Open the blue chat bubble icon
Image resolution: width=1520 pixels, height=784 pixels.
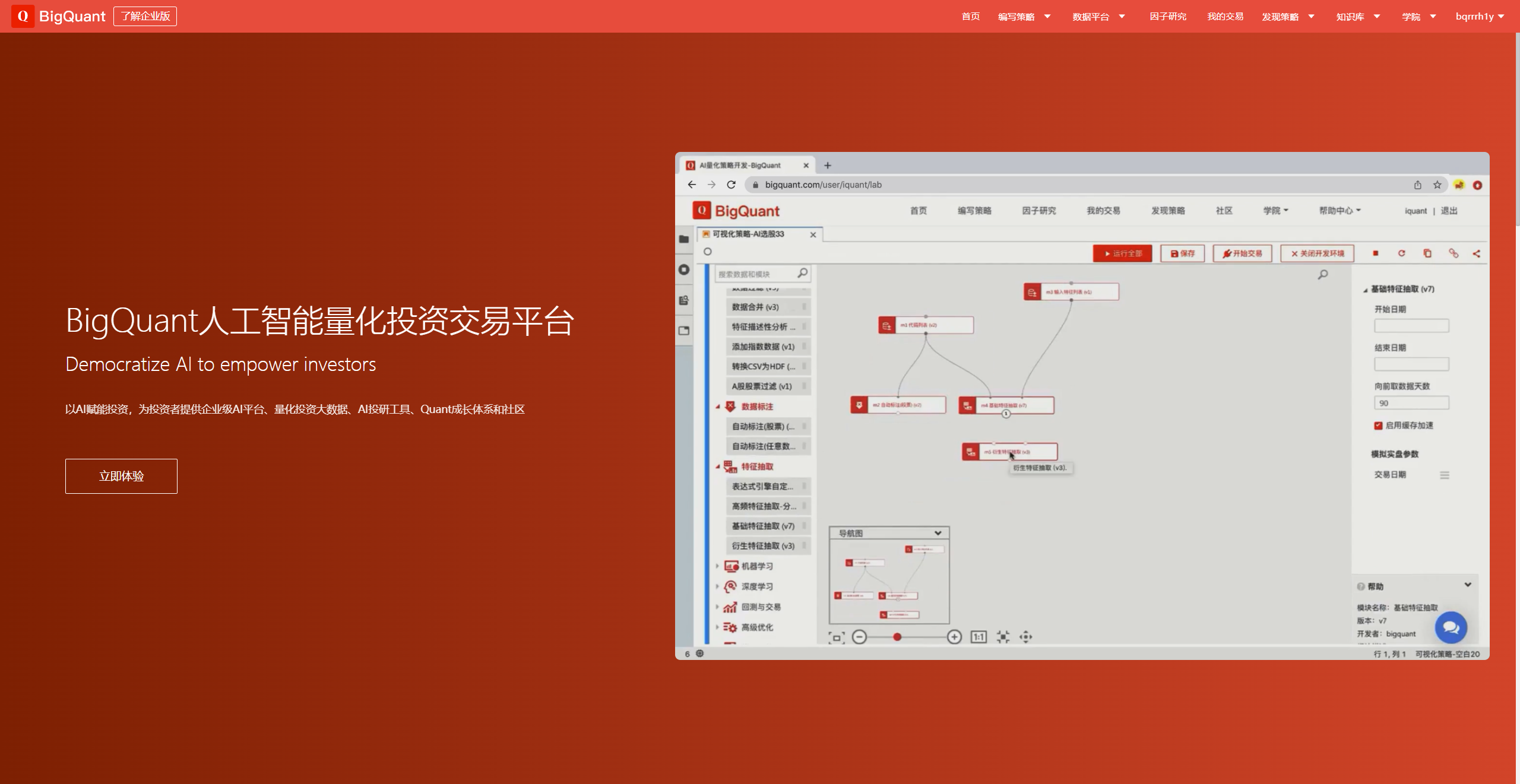[1451, 627]
